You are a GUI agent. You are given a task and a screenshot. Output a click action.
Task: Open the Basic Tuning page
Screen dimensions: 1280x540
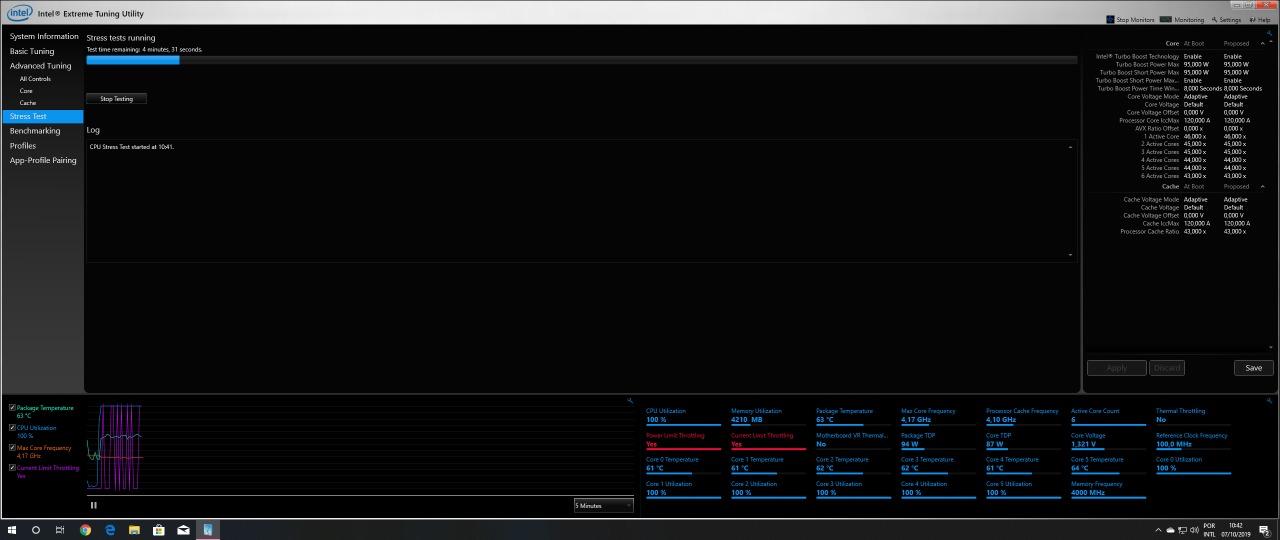click(32, 51)
